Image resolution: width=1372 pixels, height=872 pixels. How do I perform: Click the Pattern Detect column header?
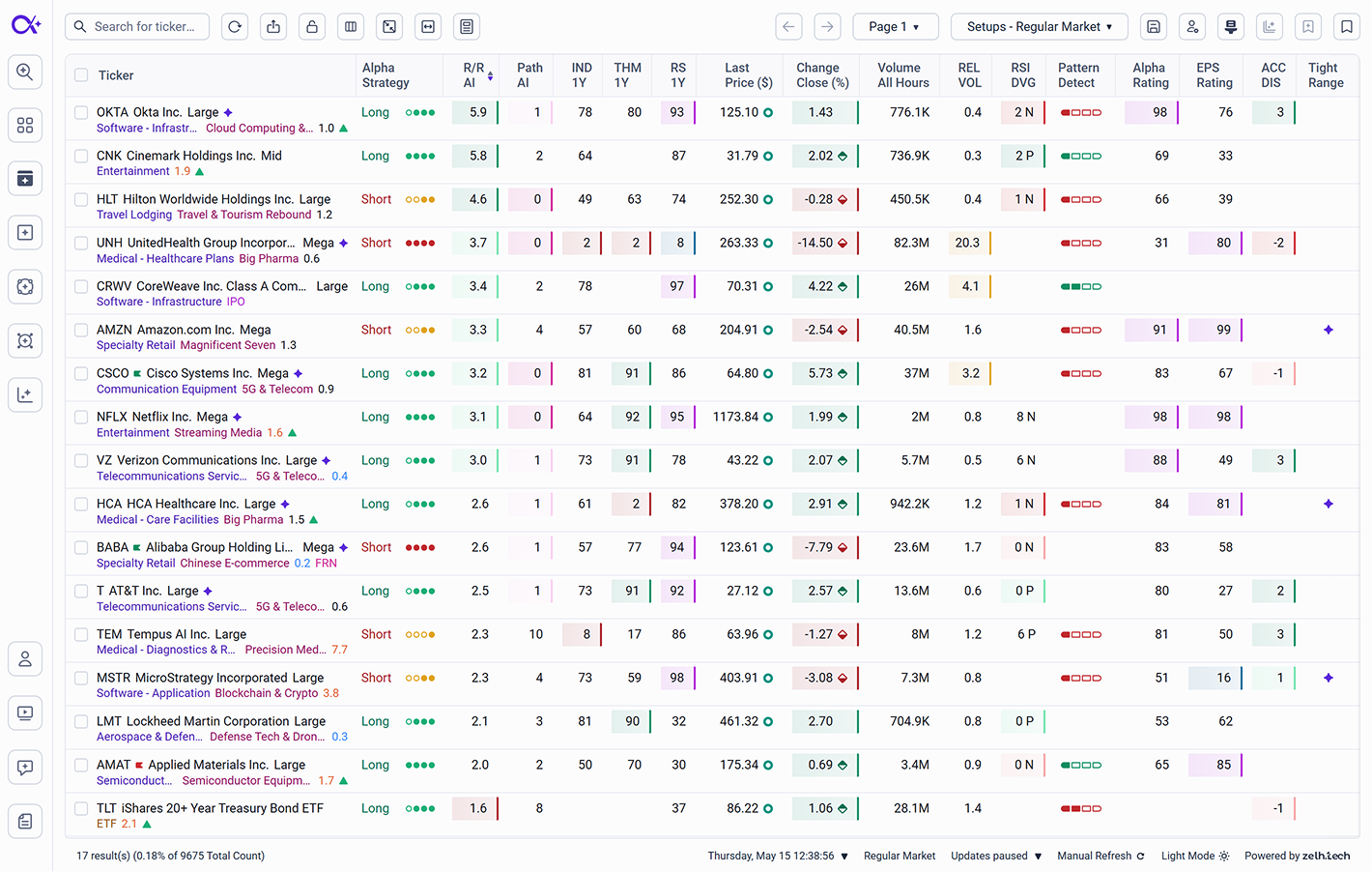(x=1078, y=75)
